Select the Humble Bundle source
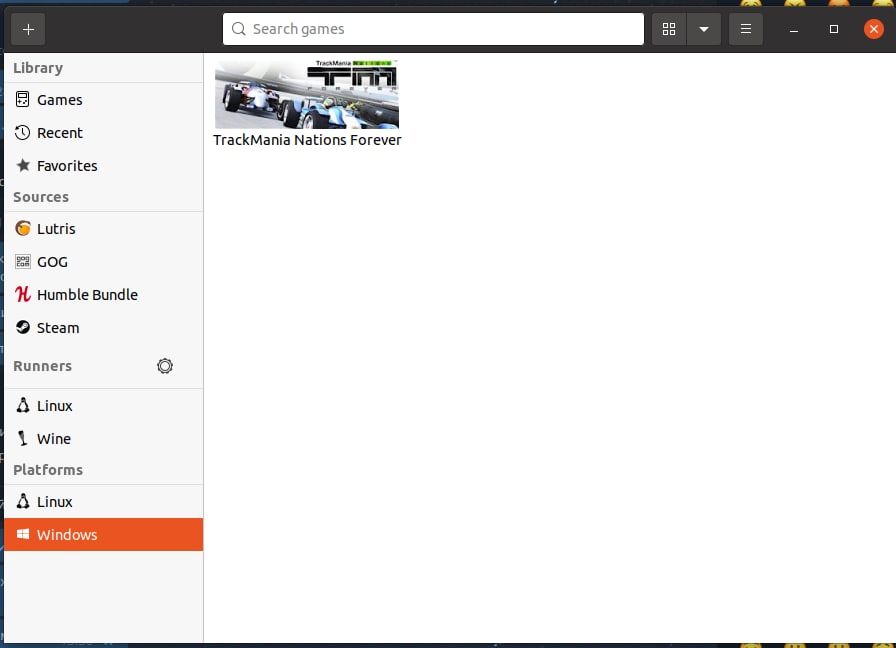Screen dimensions: 896x648 pos(103,295)
